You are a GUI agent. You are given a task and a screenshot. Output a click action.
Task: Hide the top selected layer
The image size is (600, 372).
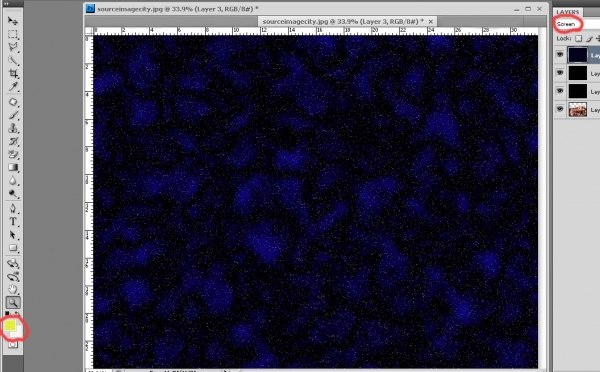click(560, 55)
